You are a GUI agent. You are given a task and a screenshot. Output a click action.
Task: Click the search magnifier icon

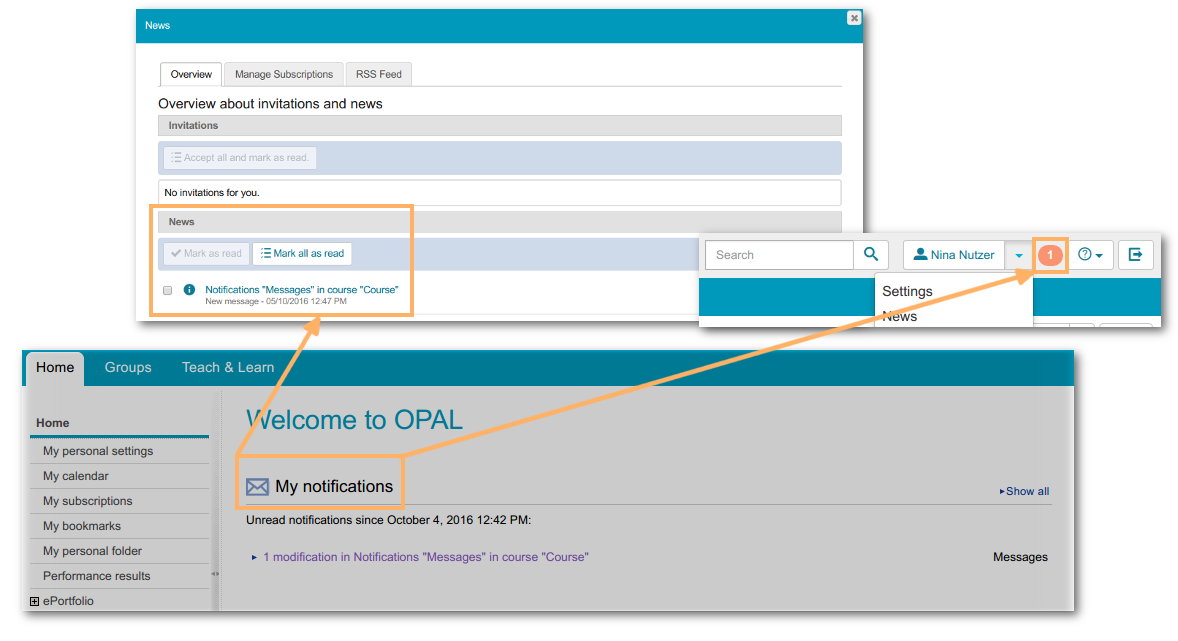[871, 255]
